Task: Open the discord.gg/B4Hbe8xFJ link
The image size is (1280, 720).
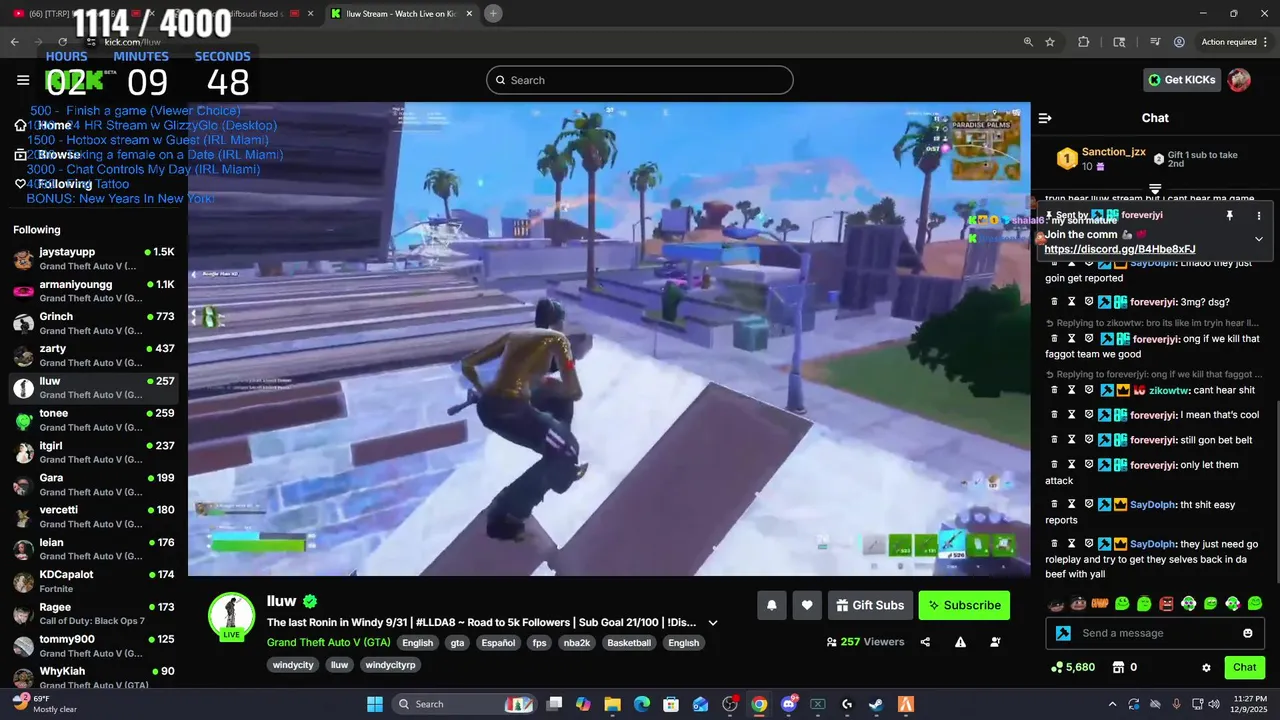Action: tap(1120, 249)
